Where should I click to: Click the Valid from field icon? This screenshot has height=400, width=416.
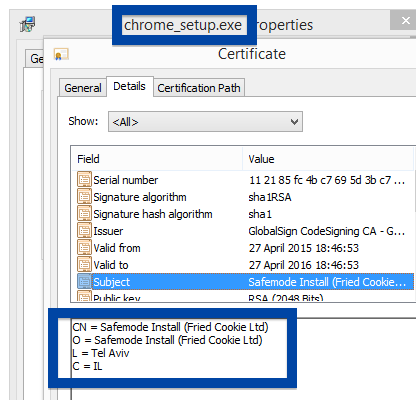(x=84, y=248)
